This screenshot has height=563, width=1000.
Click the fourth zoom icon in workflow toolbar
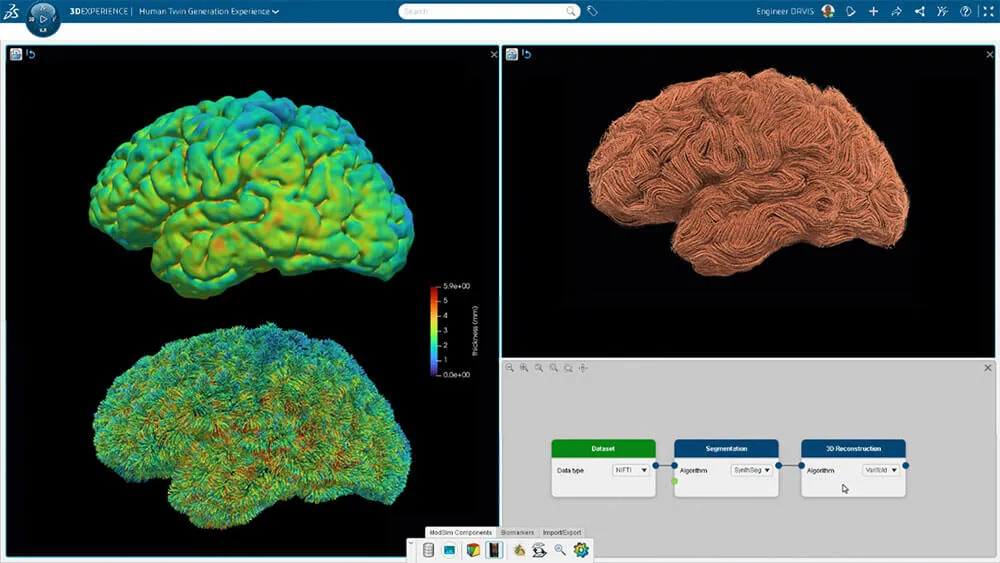point(554,368)
